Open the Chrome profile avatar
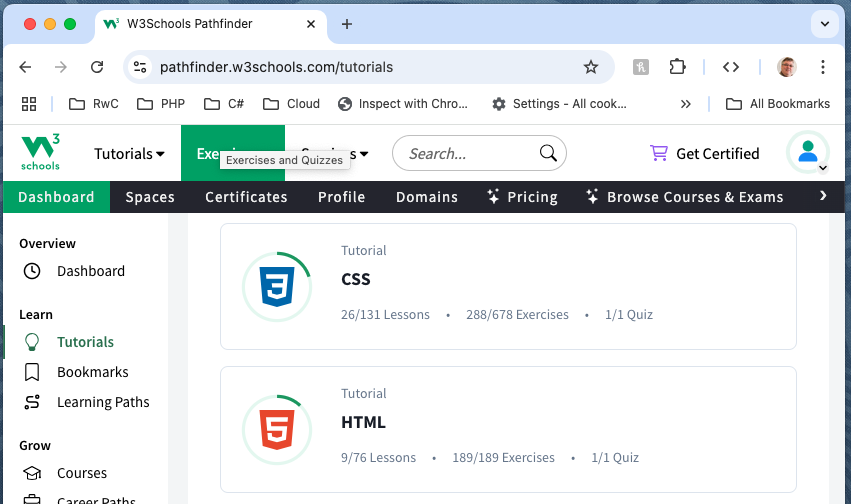This screenshot has width=851, height=504. [786, 67]
